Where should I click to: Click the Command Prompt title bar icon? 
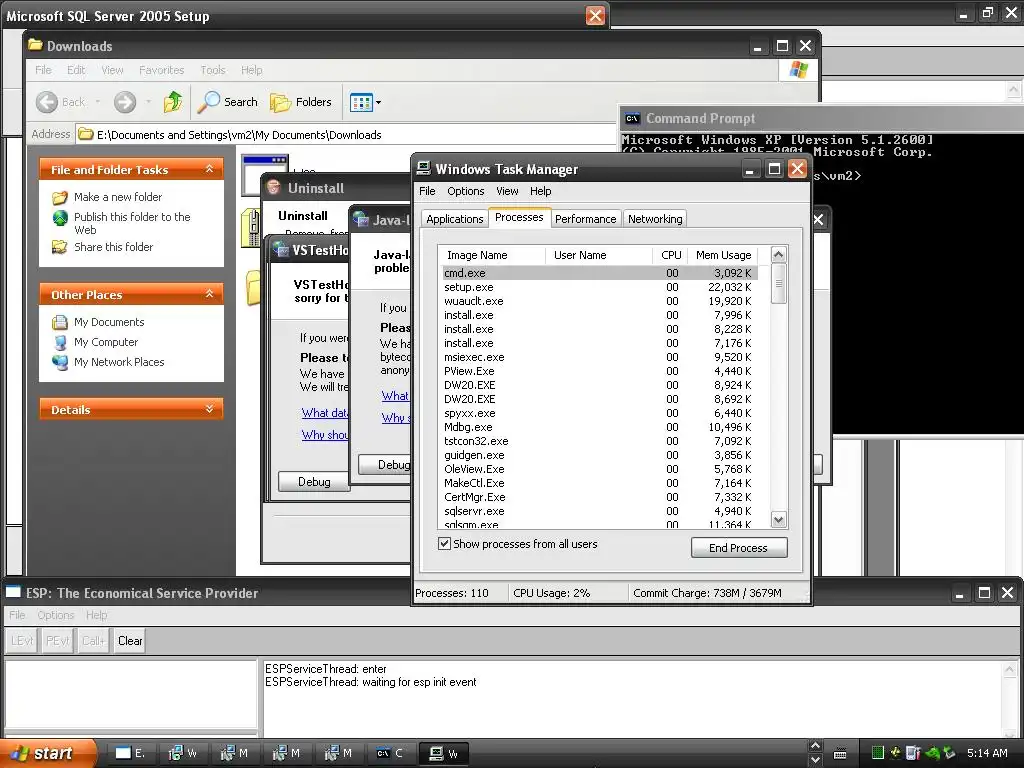[x=632, y=118]
